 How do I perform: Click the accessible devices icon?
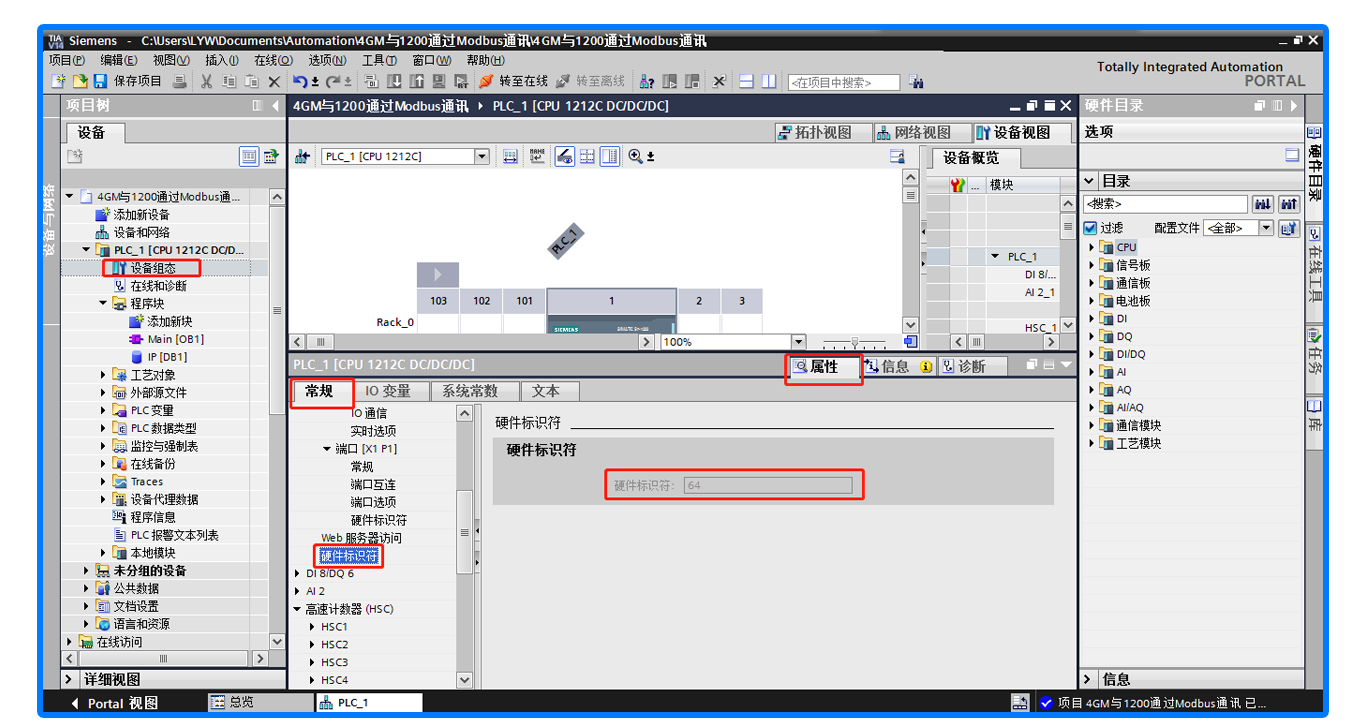647,81
